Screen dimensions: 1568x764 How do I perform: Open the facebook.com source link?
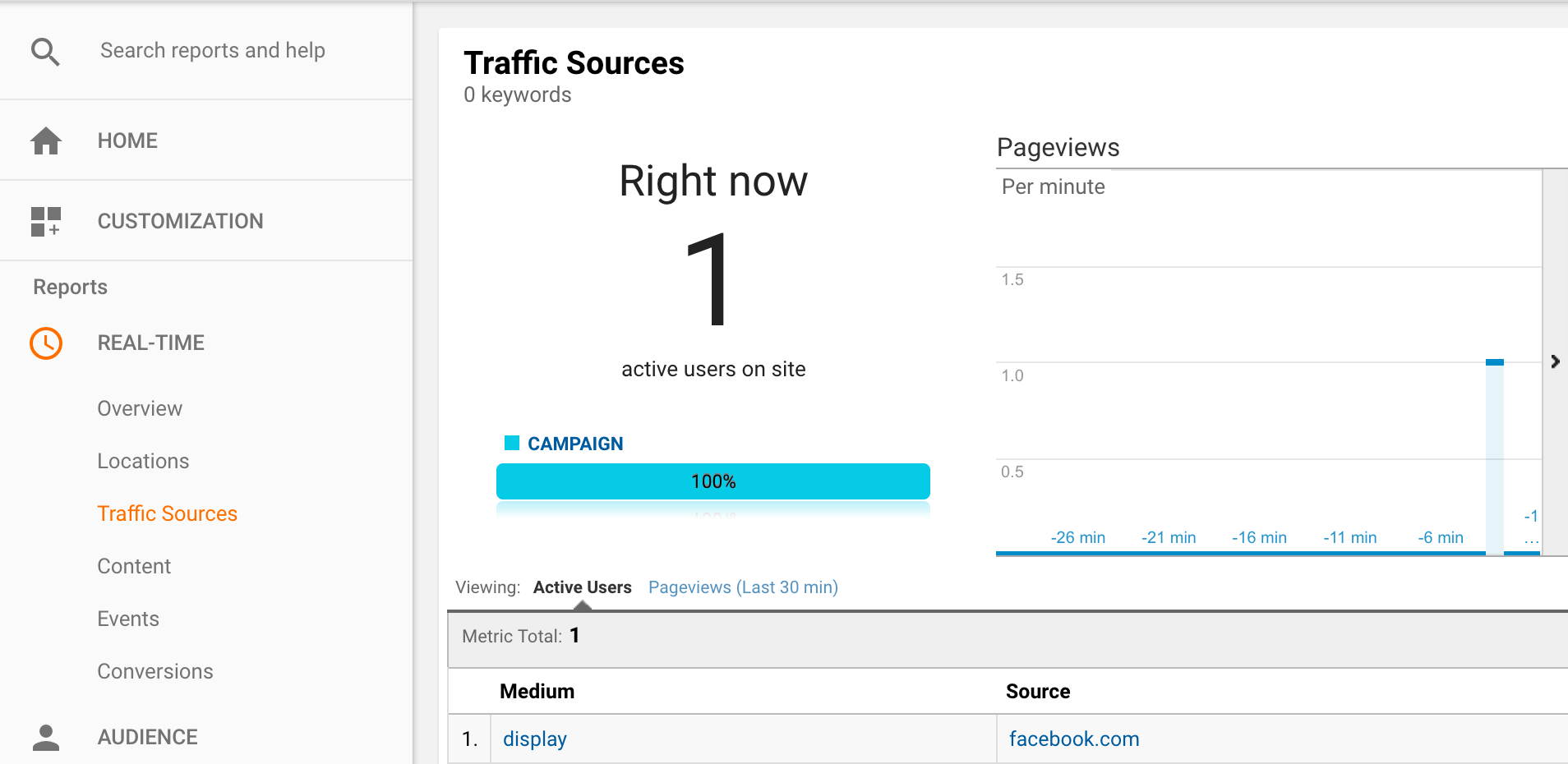(x=1074, y=739)
